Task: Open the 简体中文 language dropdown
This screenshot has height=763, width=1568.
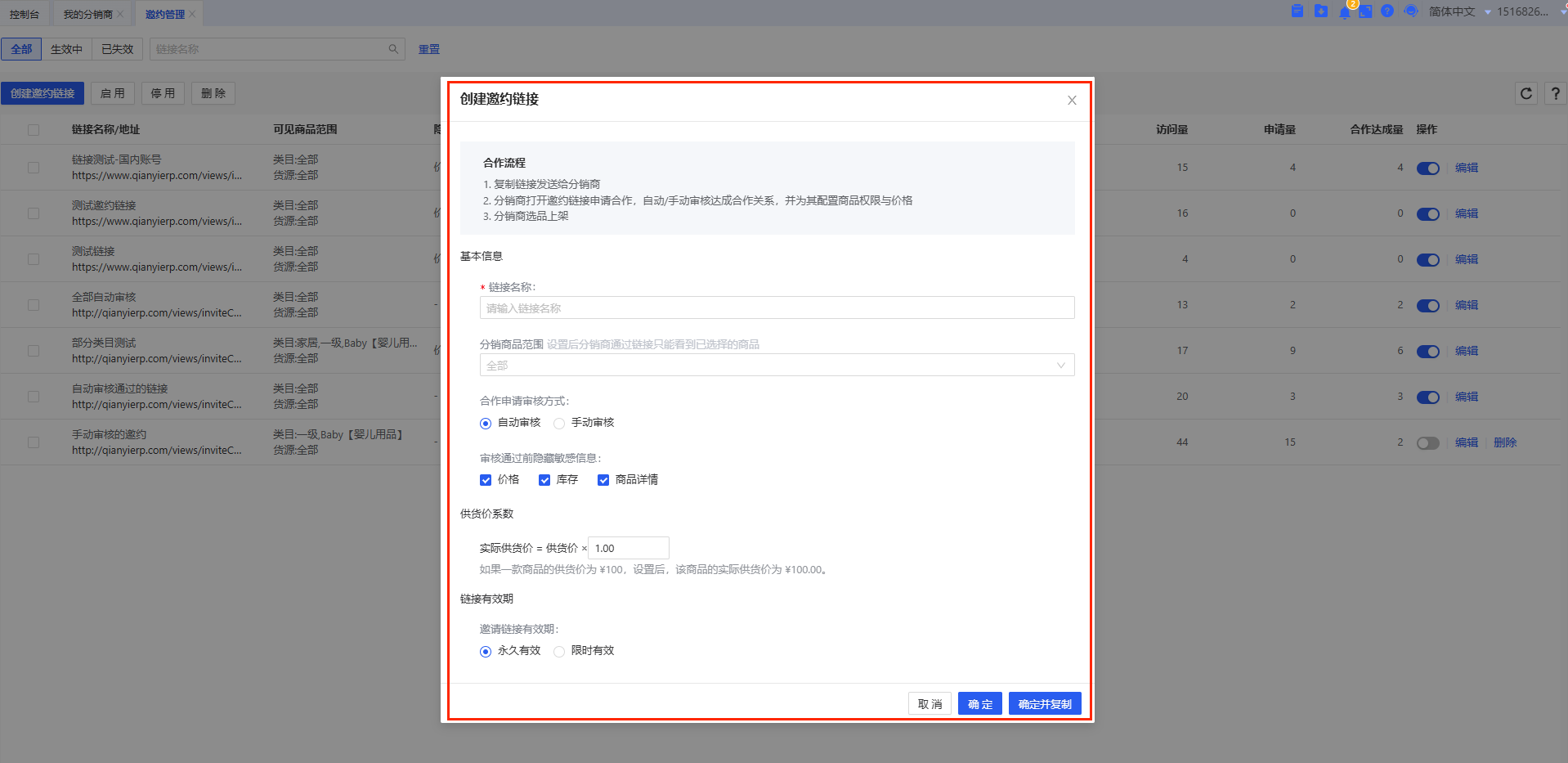Action: click(1459, 11)
